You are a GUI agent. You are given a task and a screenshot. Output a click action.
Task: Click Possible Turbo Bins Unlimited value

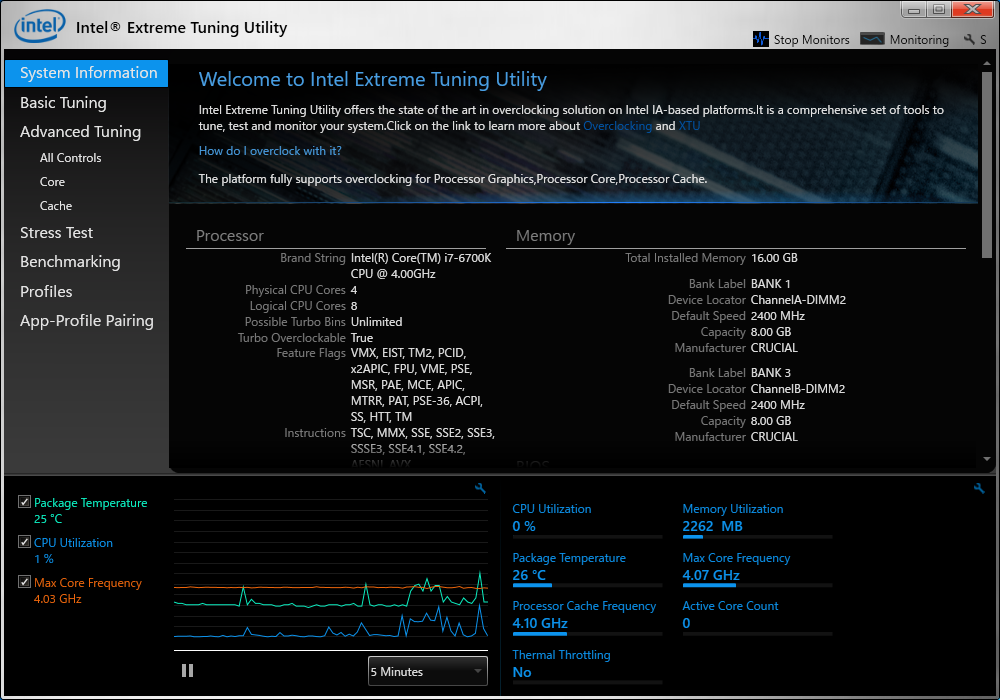coord(376,322)
